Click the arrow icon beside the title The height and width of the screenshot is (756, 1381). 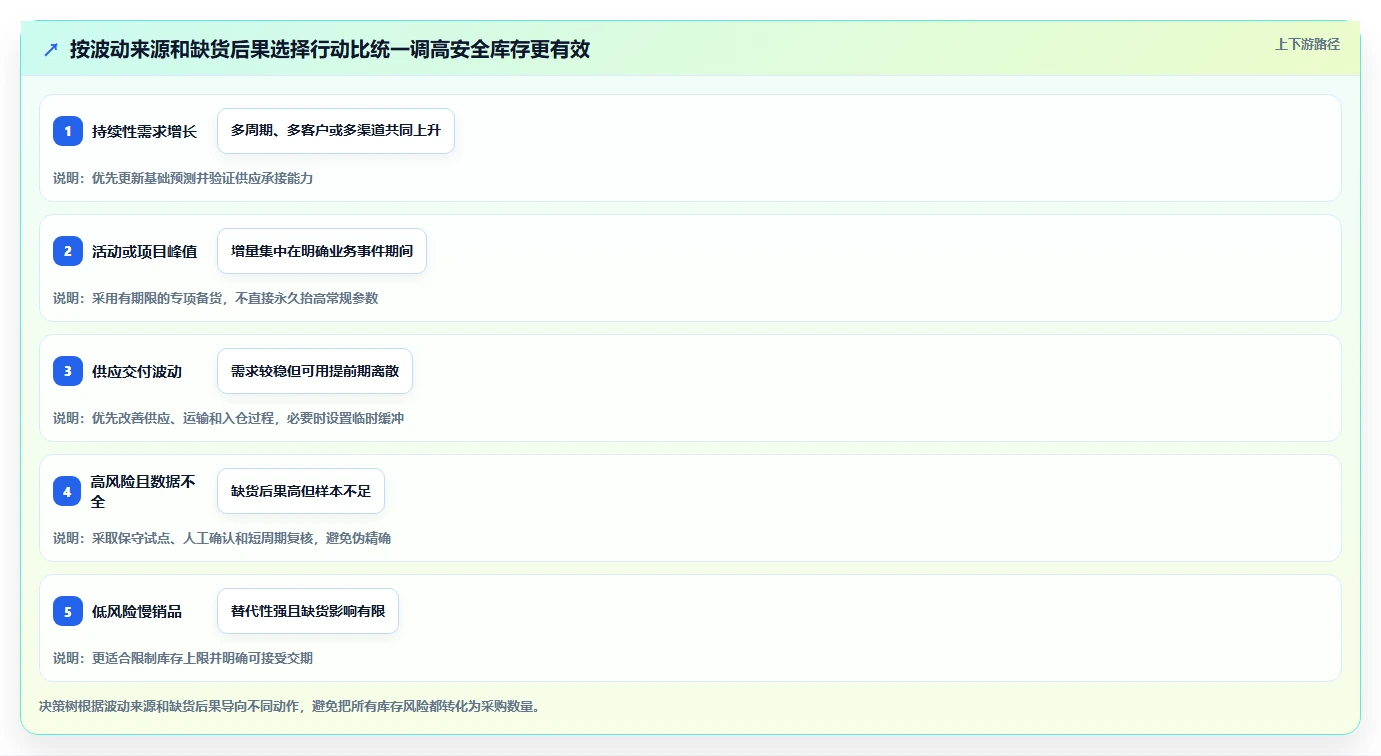51,50
